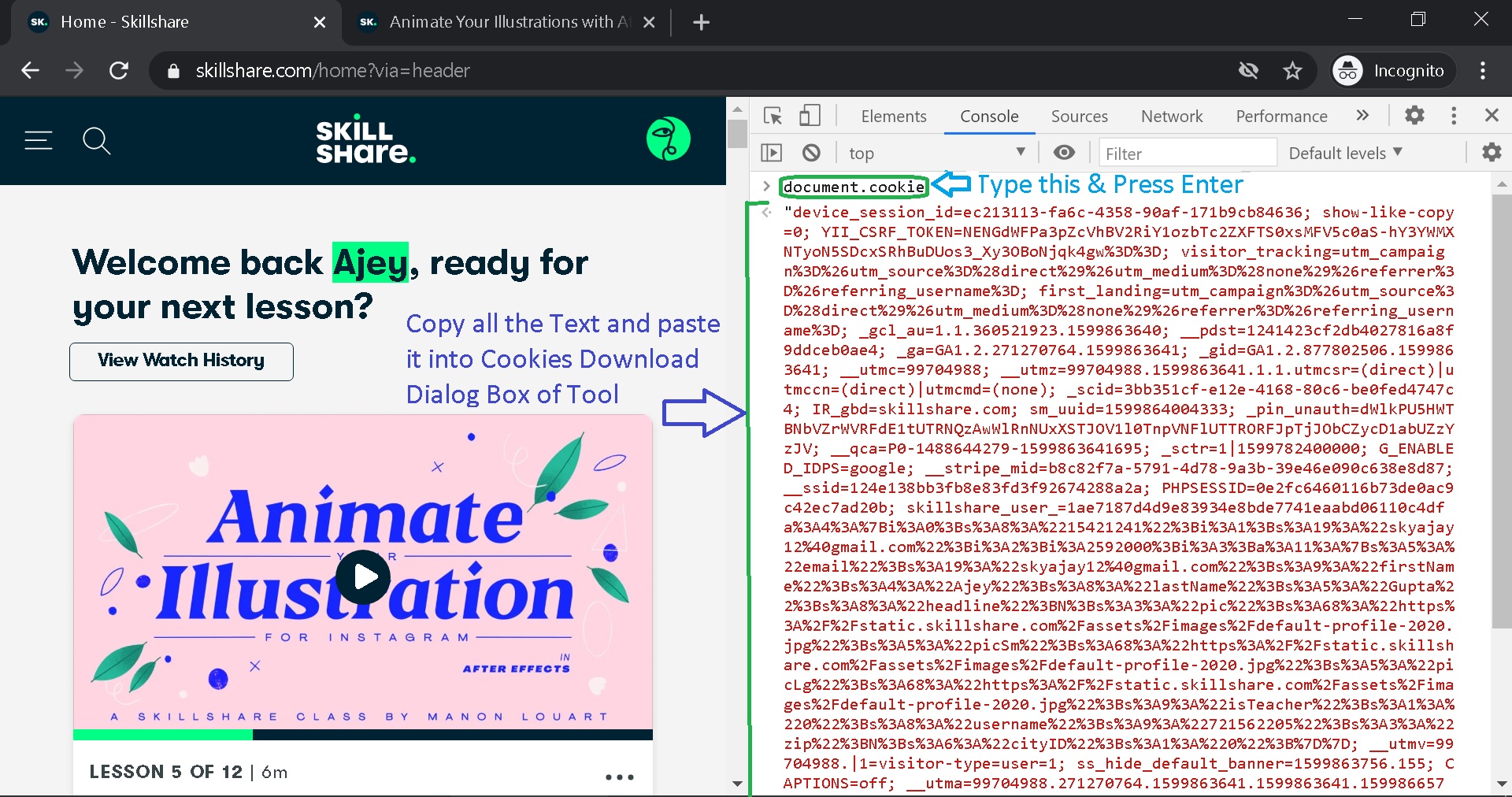View site security lock info

pyautogui.click(x=174, y=71)
